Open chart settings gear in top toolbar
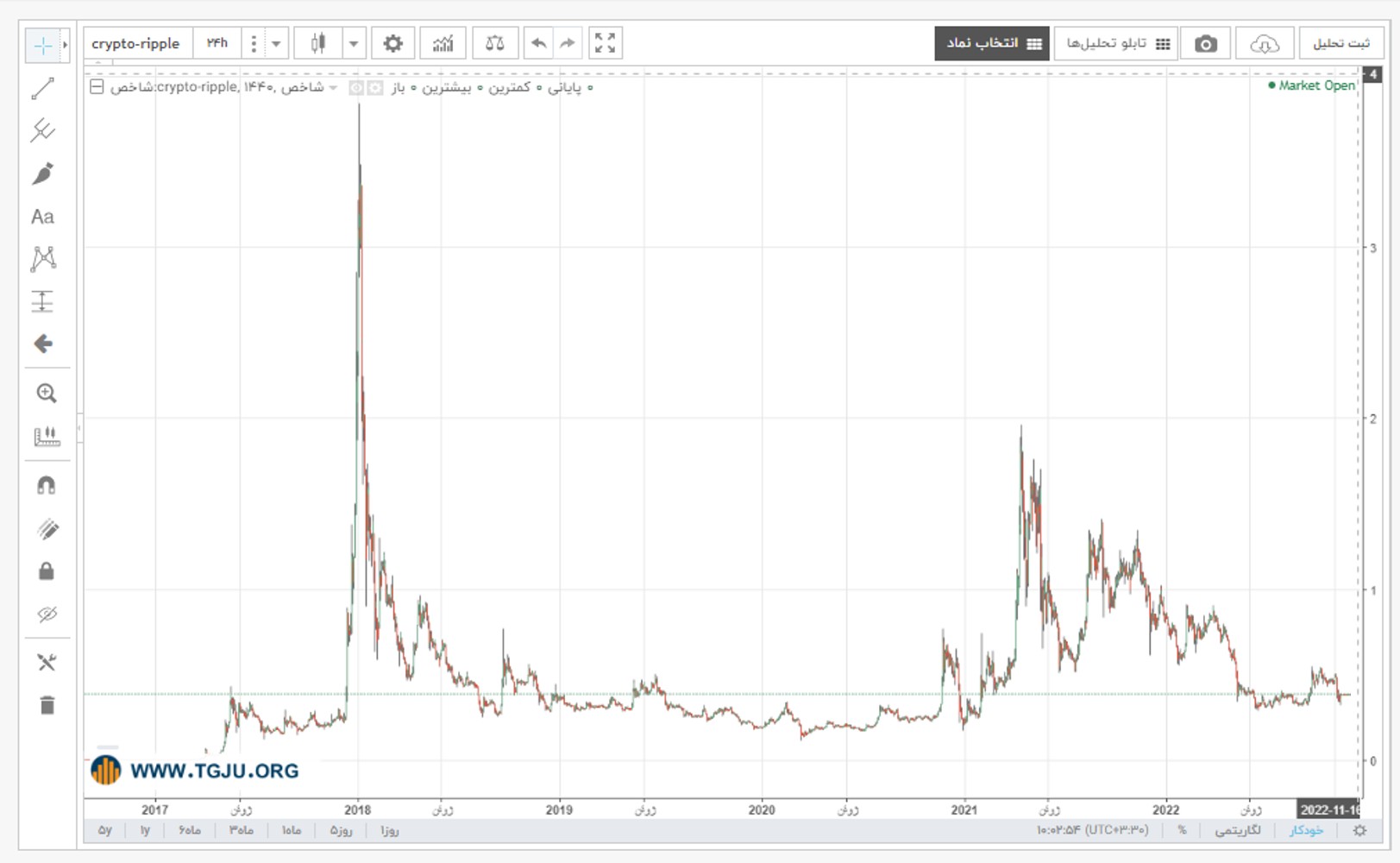 point(393,43)
